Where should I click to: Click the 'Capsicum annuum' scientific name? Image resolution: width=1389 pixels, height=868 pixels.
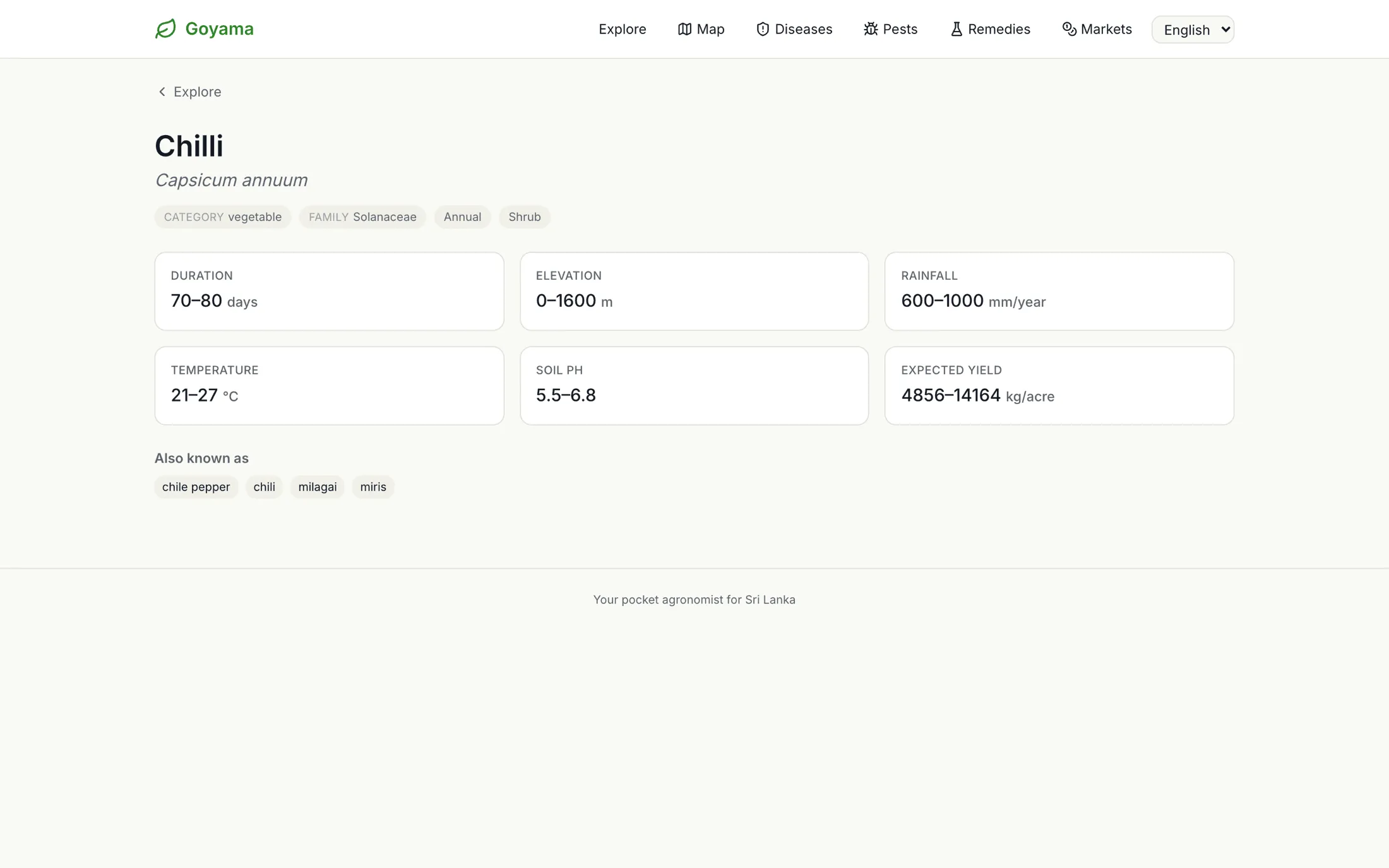pyautogui.click(x=231, y=181)
